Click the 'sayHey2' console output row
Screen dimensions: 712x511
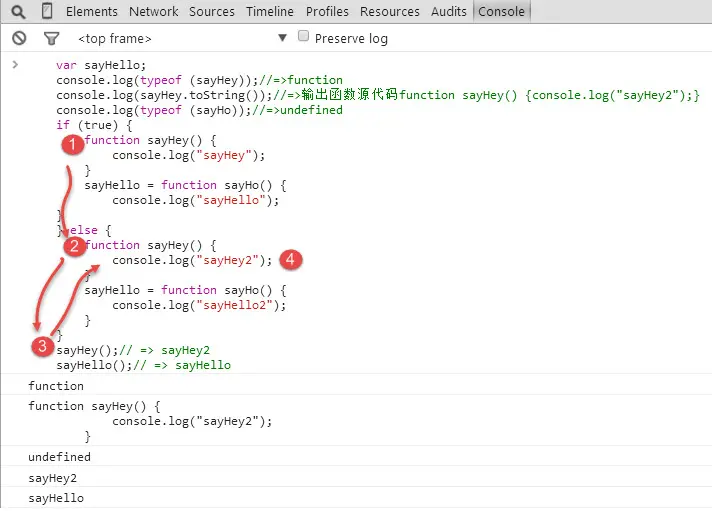pos(356,477)
